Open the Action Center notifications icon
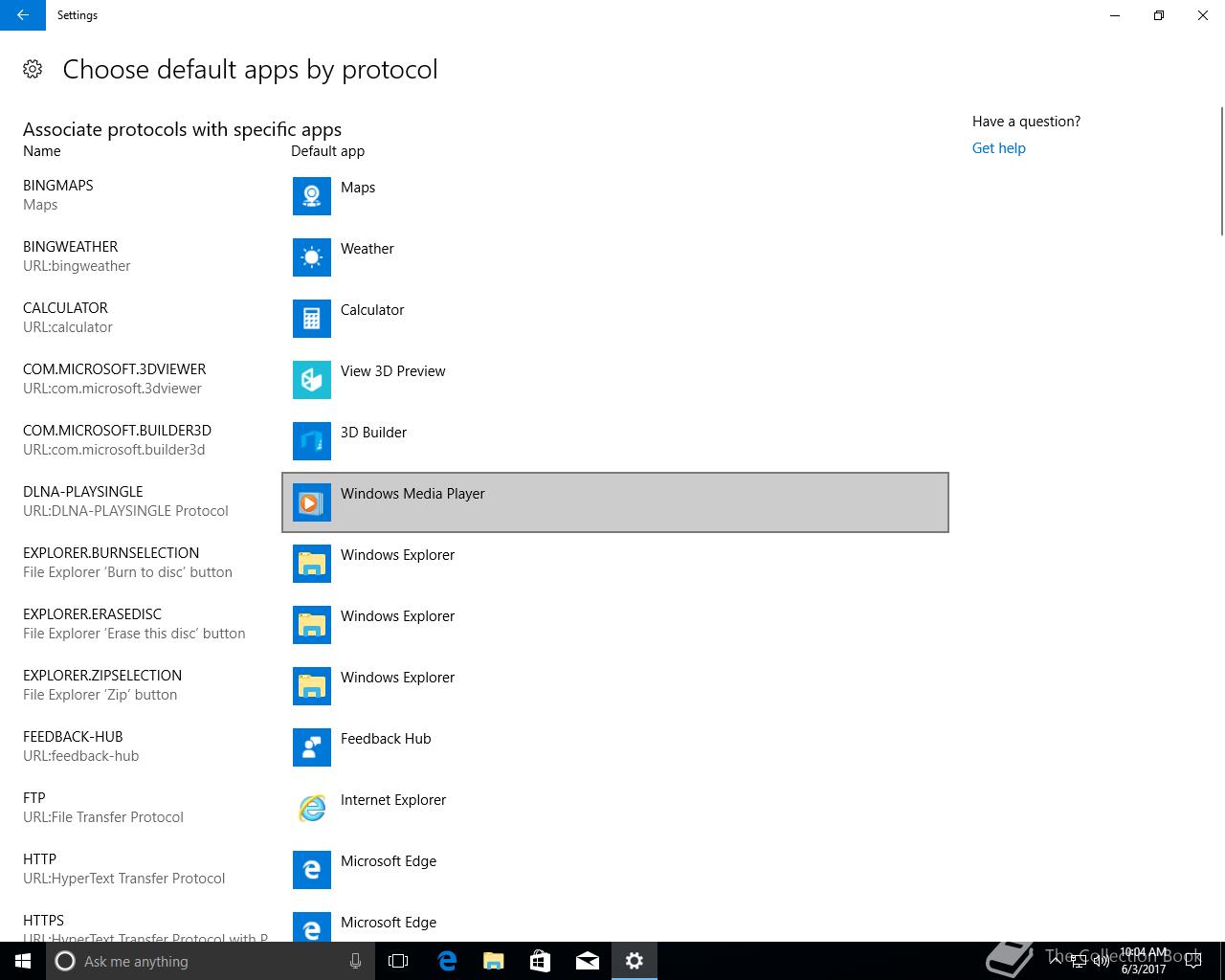Screen dimensions: 1225x980 1193,961
